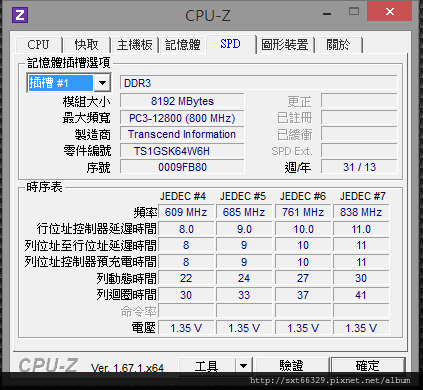This screenshot has width=423, height=390.
Task: Click the 1.35 V voltage under JEDEC #7
Action: click(361, 328)
